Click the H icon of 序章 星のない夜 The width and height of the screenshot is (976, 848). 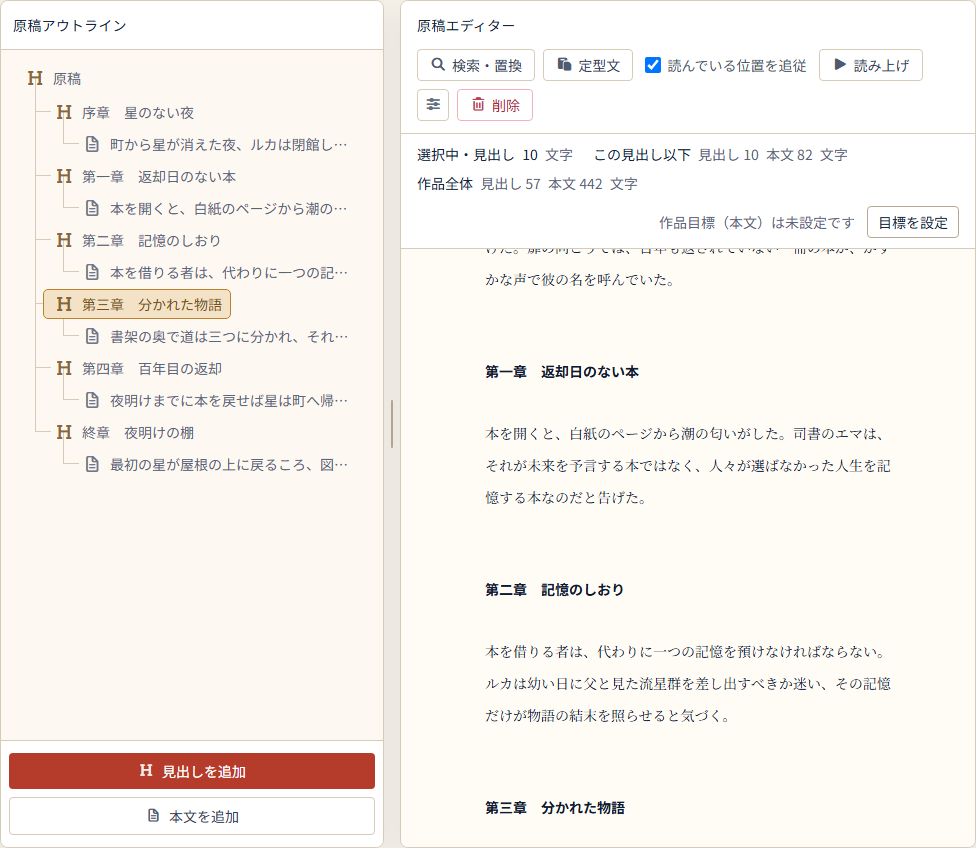[x=64, y=112]
